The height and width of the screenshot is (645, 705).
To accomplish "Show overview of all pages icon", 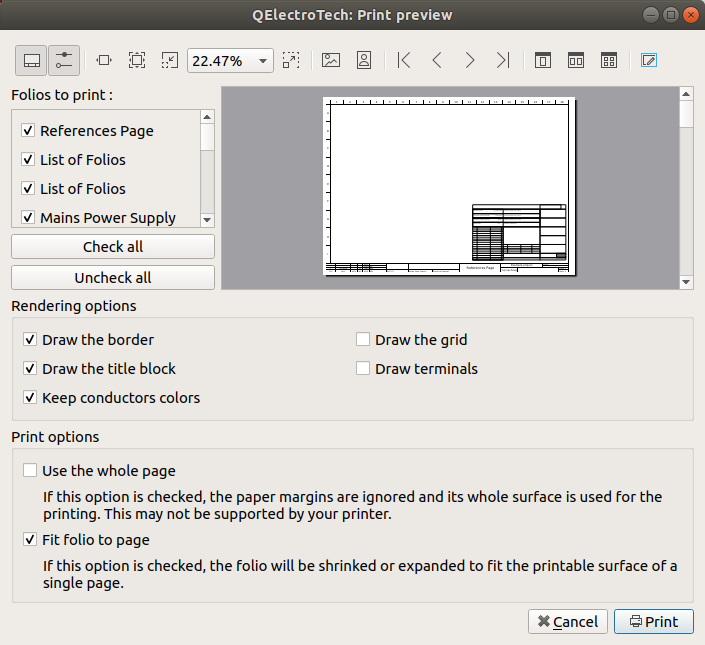I will [x=609, y=60].
